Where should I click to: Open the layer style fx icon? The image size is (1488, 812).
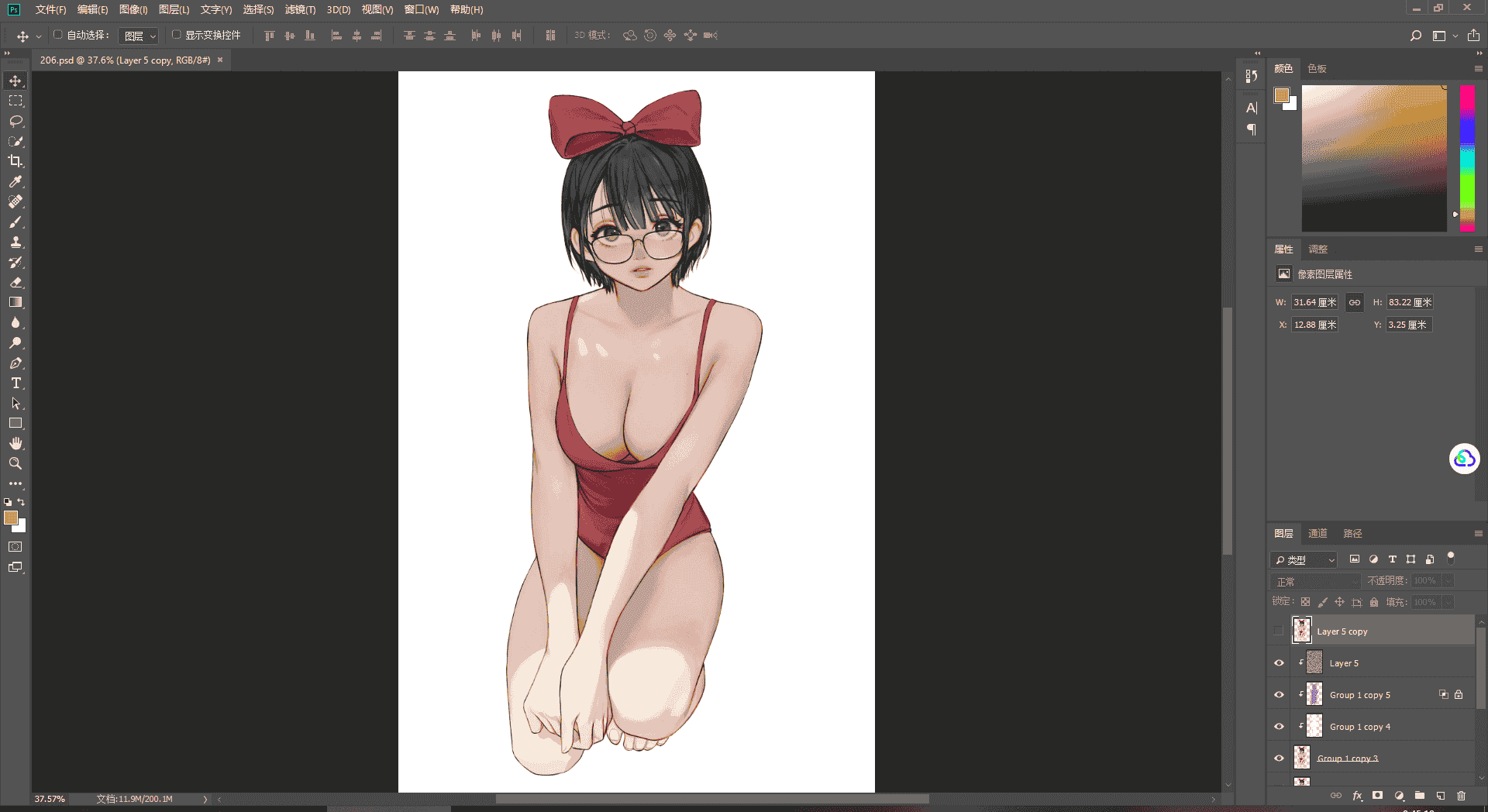pyautogui.click(x=1357, y=796)
